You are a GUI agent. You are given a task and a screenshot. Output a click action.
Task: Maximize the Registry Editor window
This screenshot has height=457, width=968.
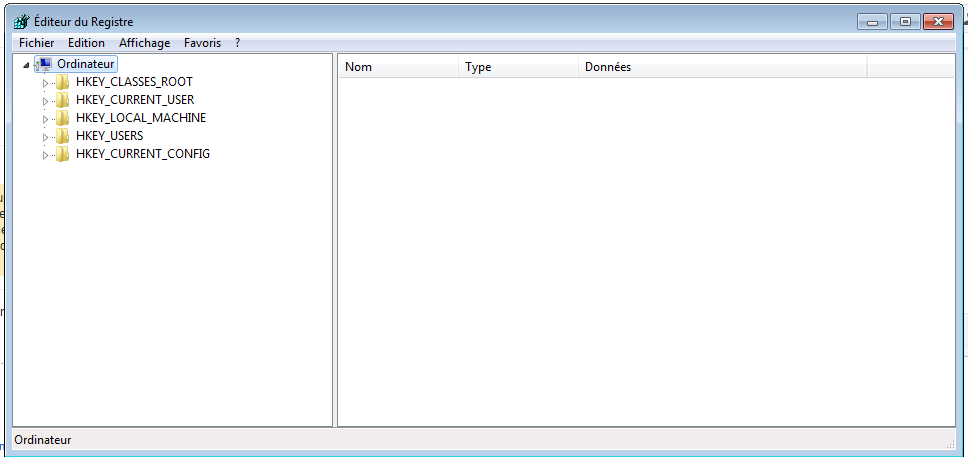(906, 22)
